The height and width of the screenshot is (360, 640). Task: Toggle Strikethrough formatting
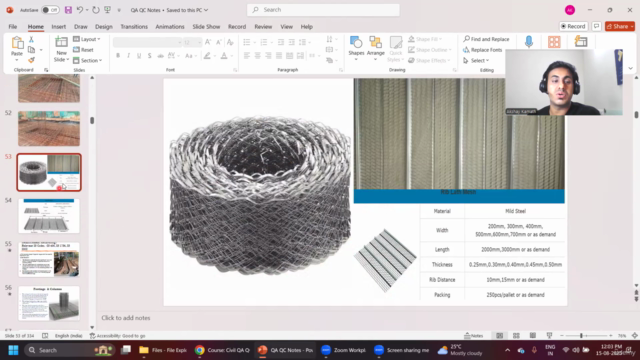[160, 56]
